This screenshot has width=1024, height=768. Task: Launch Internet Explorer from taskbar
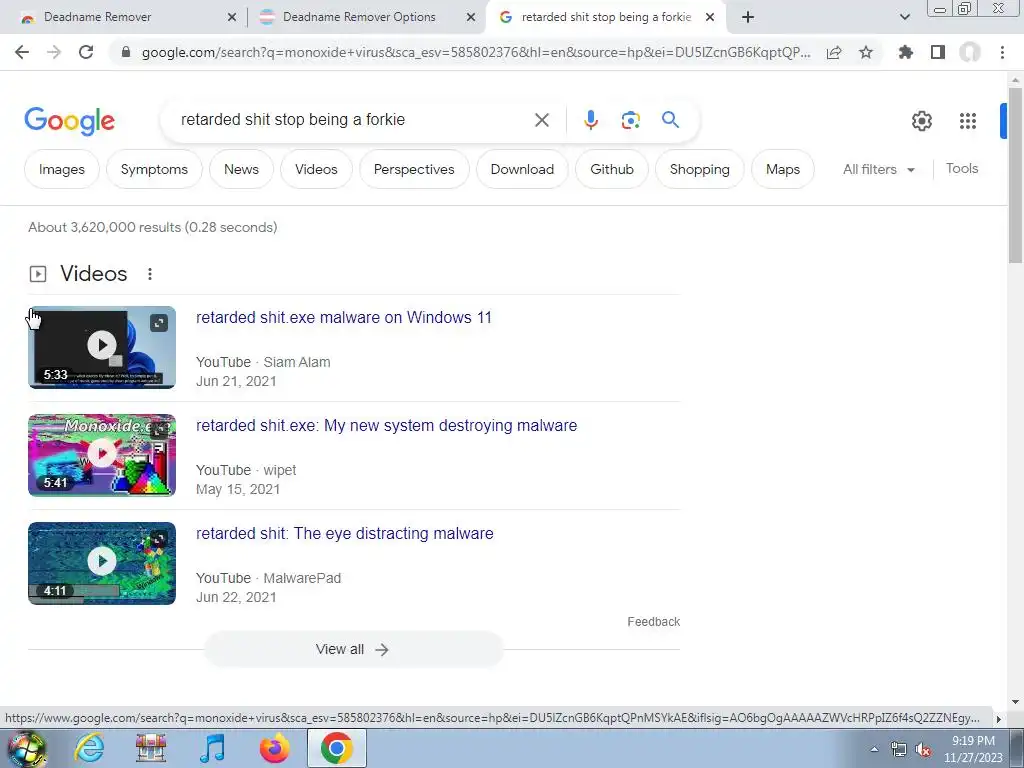pyautogui.click(x=89, y=748)
